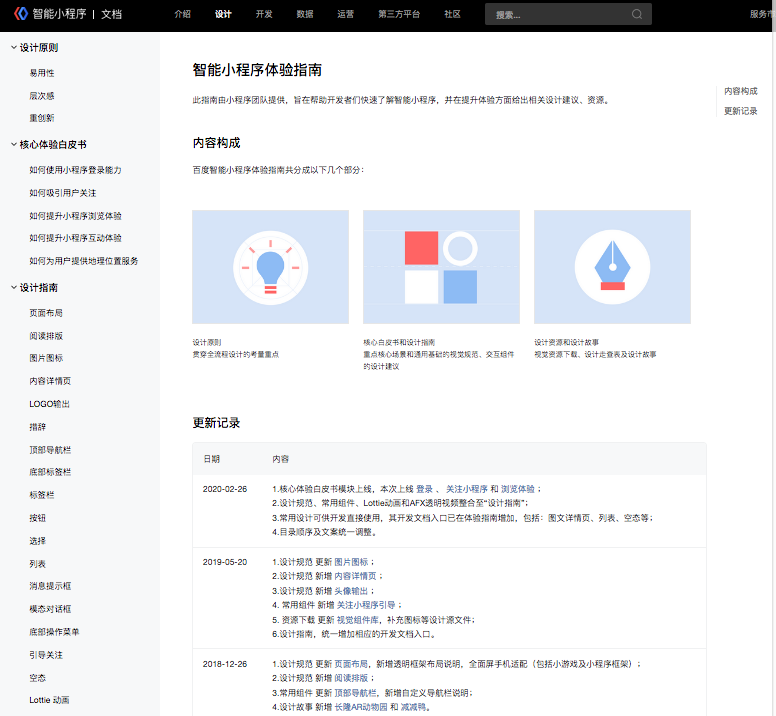The height and width of the screenshot is (716, 776).
Task: Select 按钮 in the sidebar
Action: (x=37, y=518)
